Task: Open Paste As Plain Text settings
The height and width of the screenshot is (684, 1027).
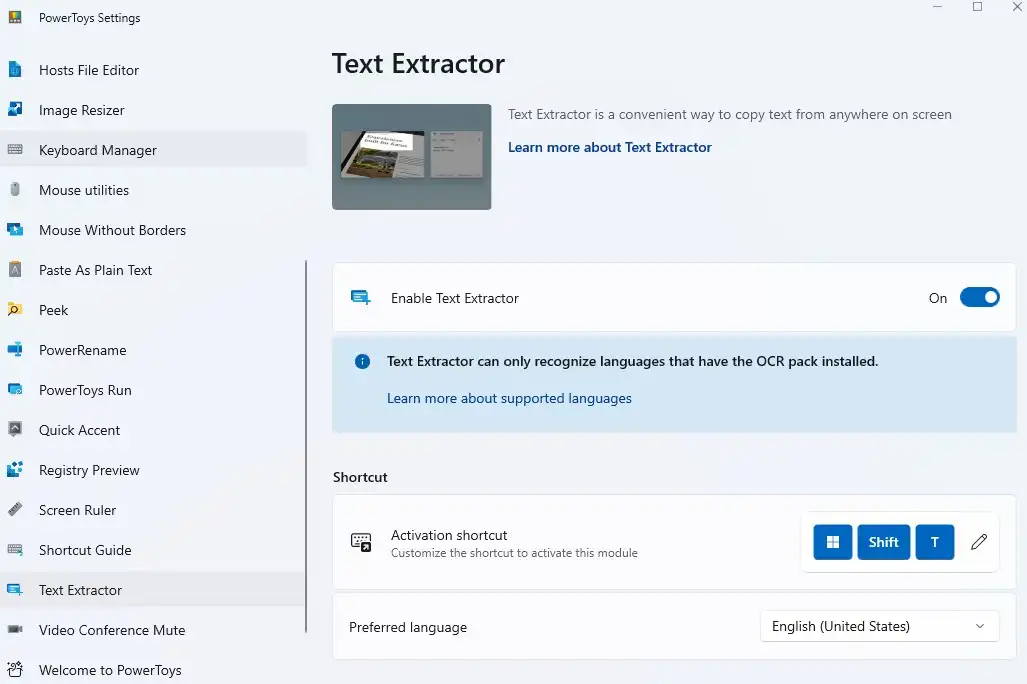Action: [x=153, y=270]
